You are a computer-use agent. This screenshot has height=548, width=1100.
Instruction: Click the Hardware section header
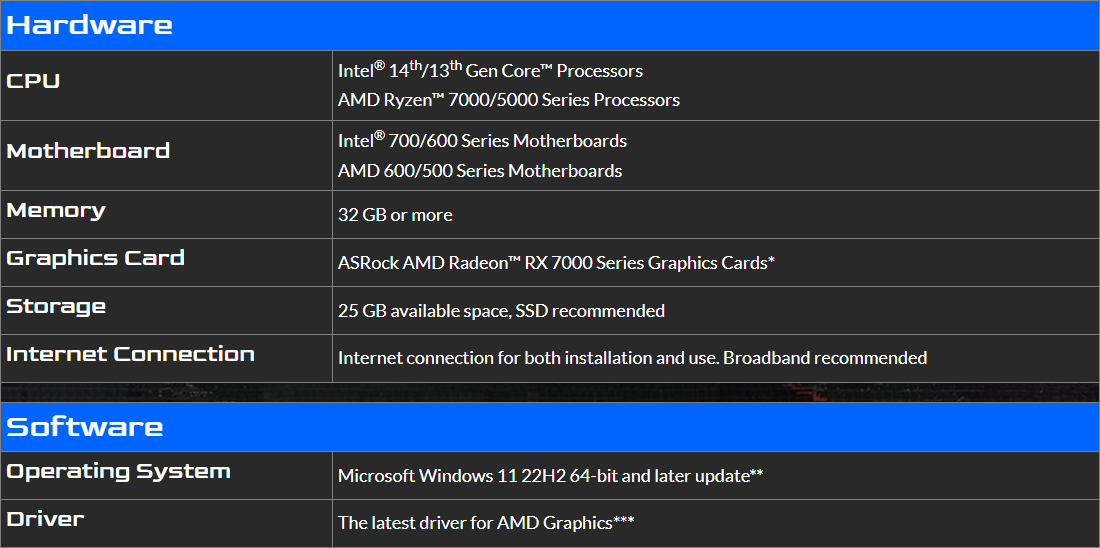[89, 25]
